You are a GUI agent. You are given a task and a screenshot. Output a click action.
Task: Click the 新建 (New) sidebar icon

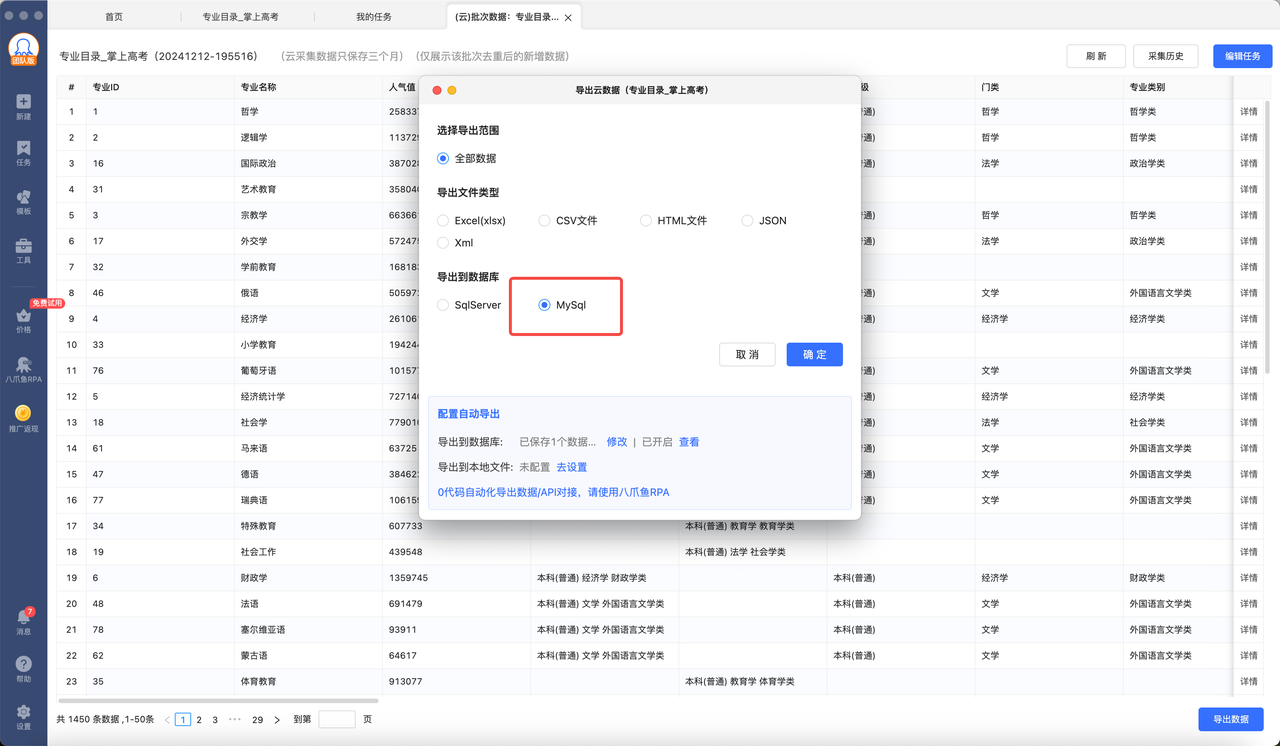pos(23,103)
